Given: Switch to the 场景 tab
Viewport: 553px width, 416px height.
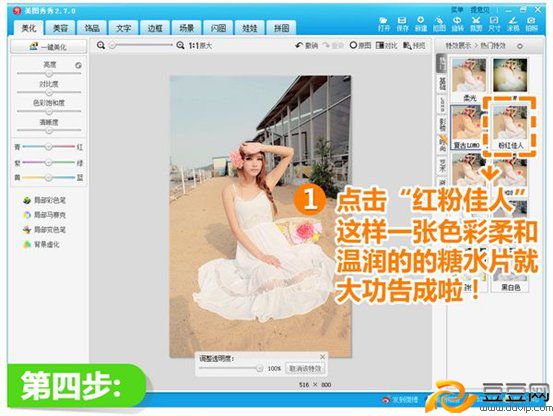Looking at the screenshot, I should pos(187,28).
